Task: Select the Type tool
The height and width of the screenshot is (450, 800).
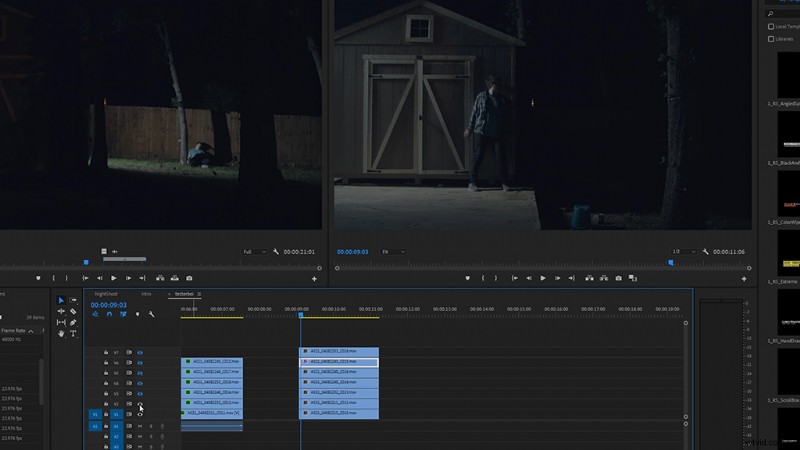Action: 73,334
